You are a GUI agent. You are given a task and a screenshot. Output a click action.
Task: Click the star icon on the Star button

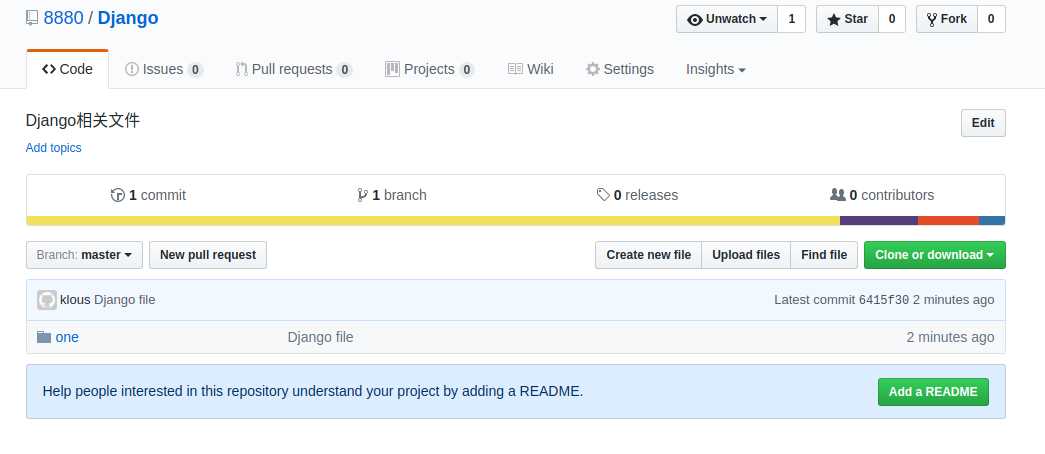click(x=834, y=19)
